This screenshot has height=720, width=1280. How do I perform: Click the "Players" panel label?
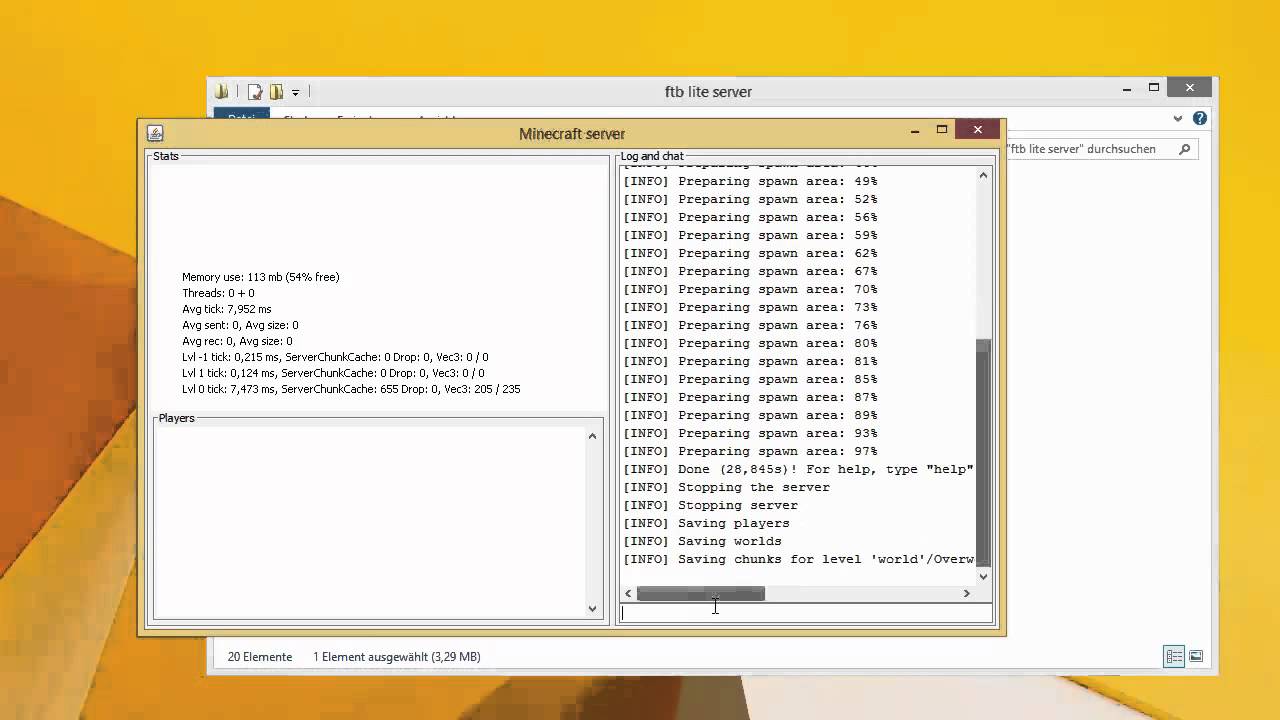(176, 418)
